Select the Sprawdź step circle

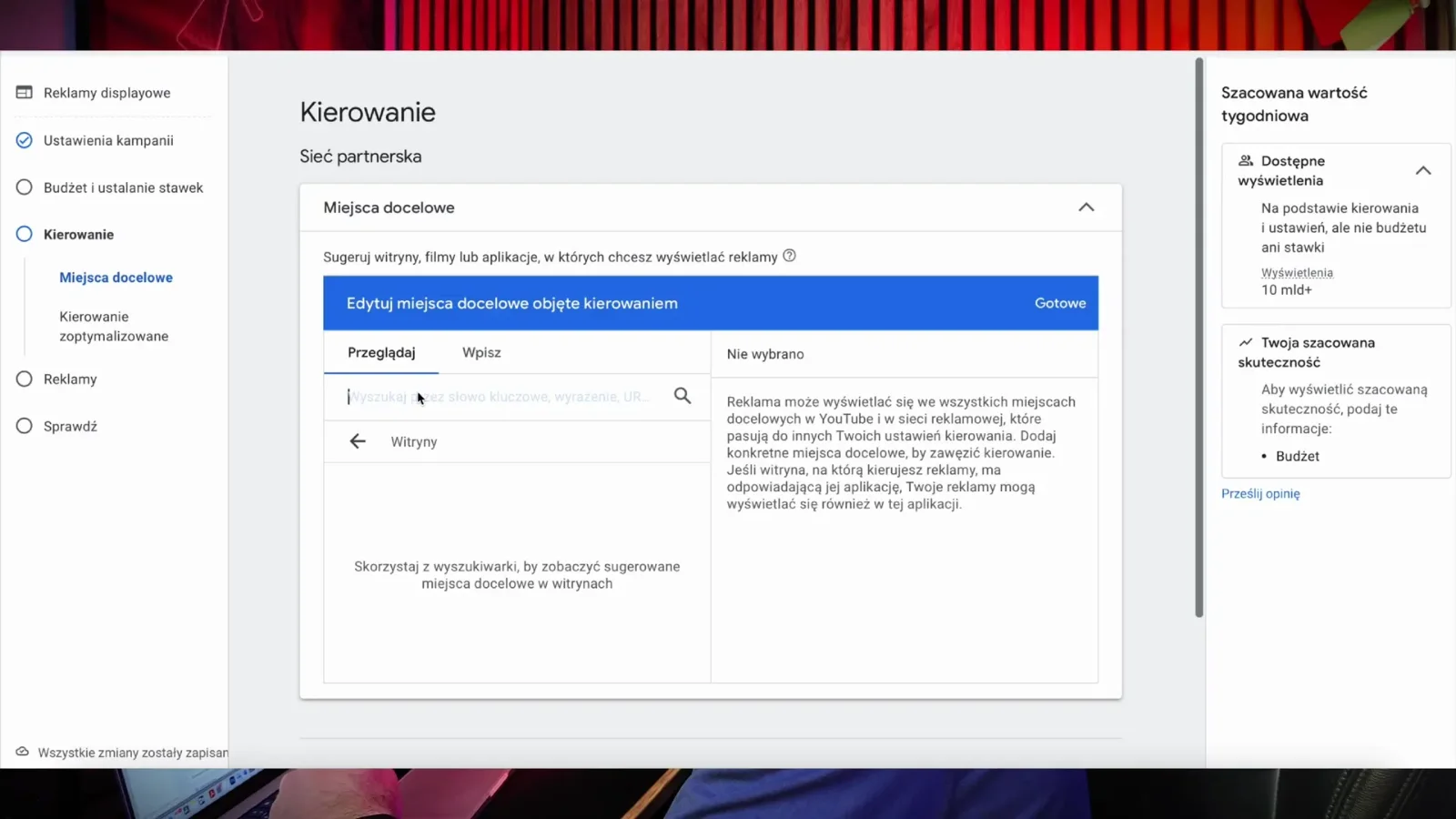pyautogui.click(x=25, y=426)
